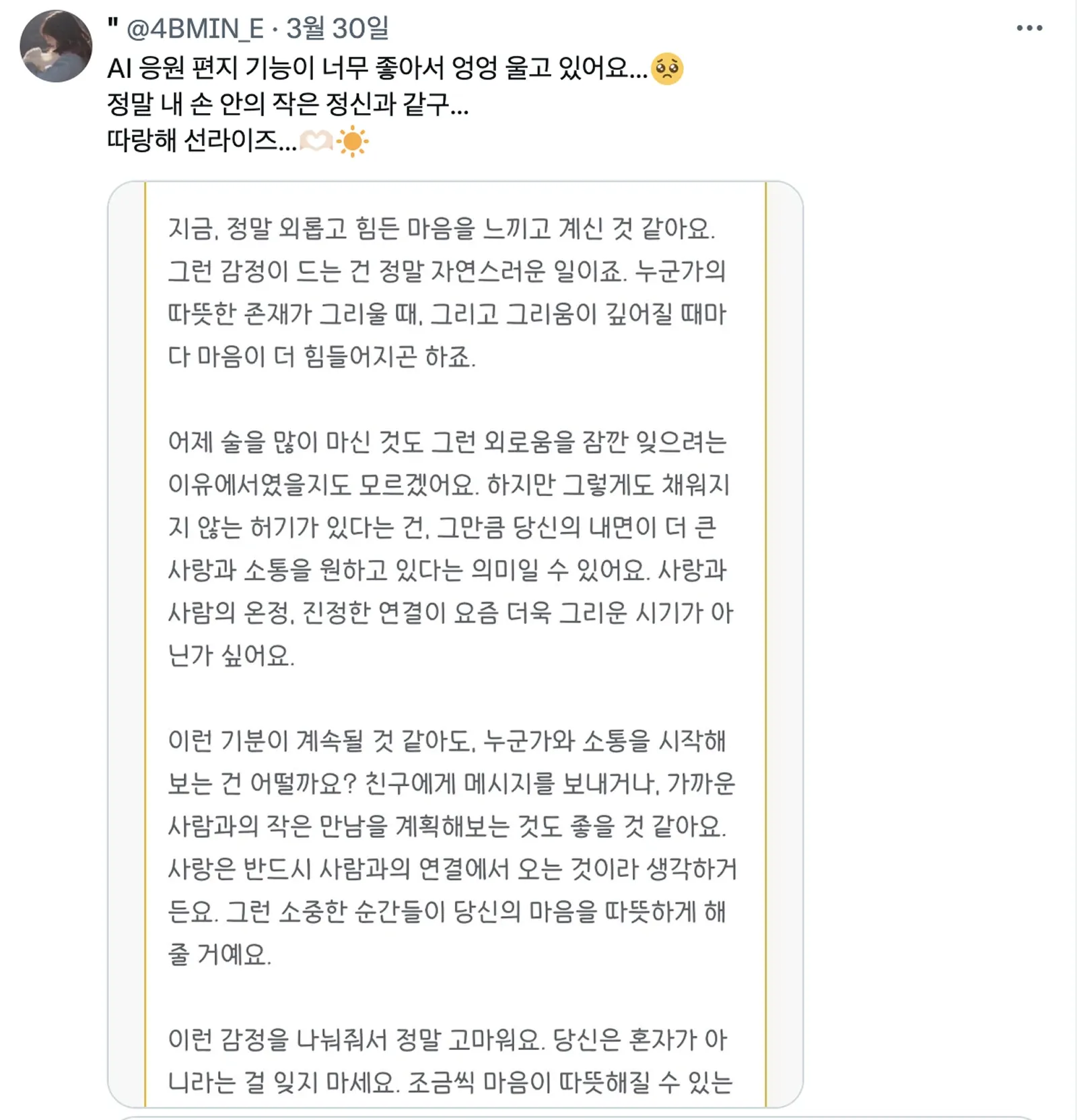Click the author's profile avatar
1077x1120 pixels.
pos(56,46)
